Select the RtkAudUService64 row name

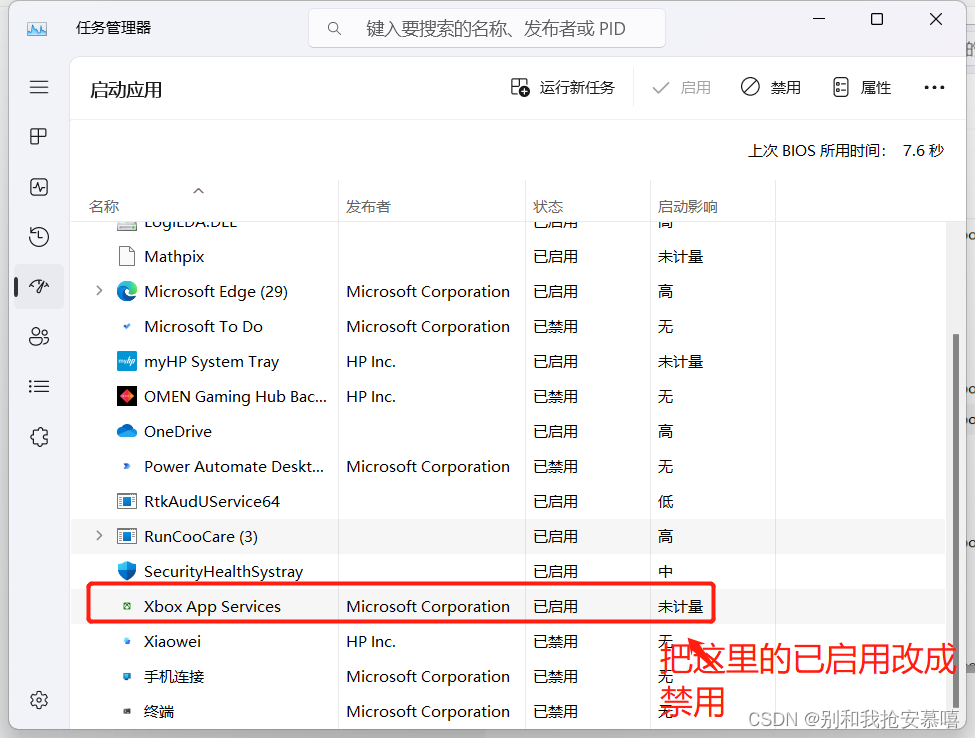point(212,502)
